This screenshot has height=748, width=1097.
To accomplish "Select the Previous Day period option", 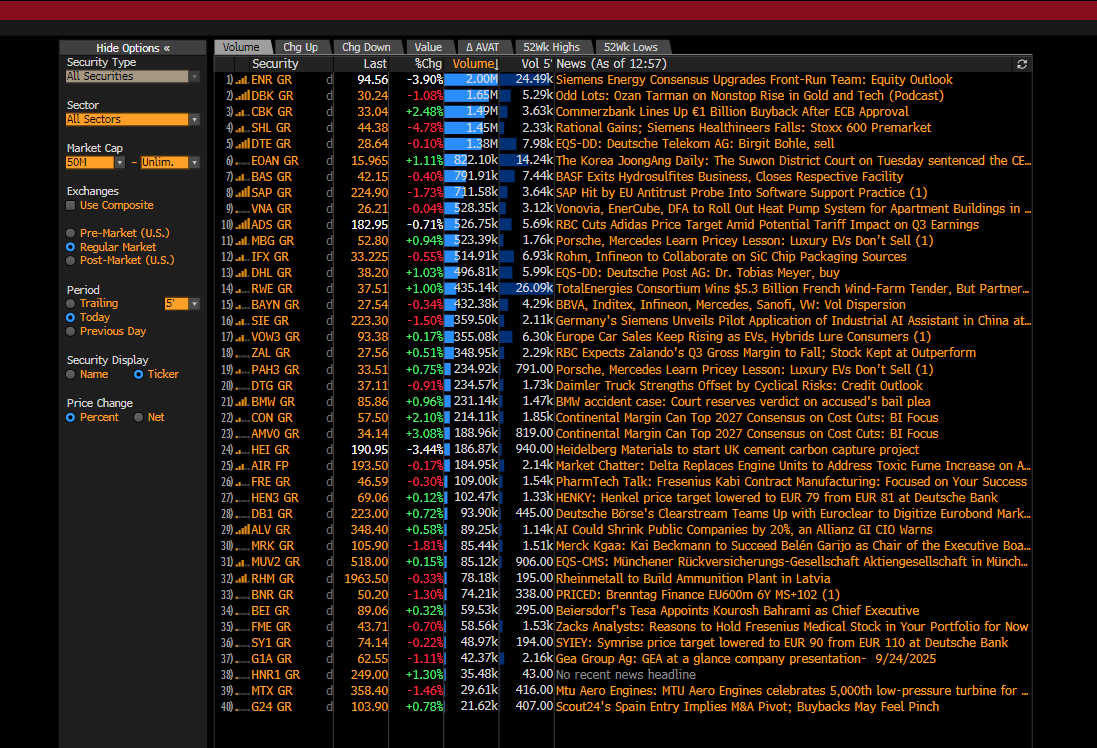I will (x=71, y=331).
